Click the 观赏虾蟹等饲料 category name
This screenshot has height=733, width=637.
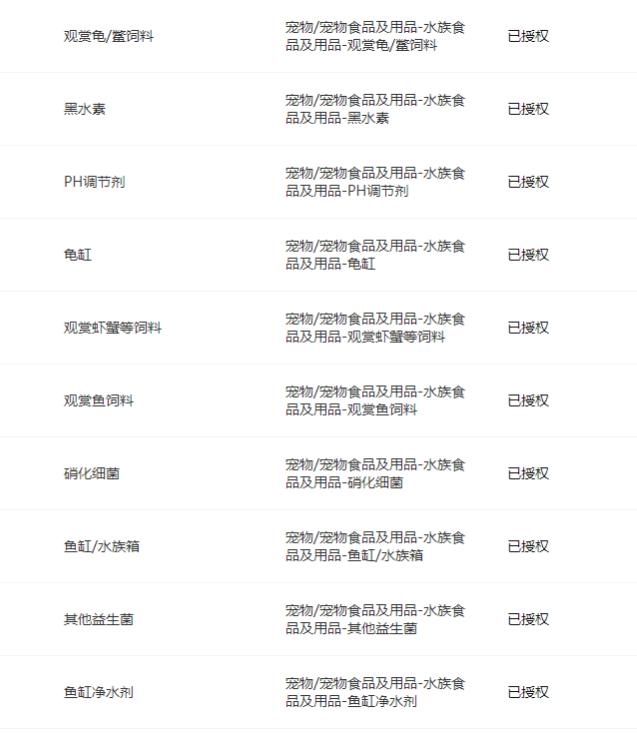(113, 328)
